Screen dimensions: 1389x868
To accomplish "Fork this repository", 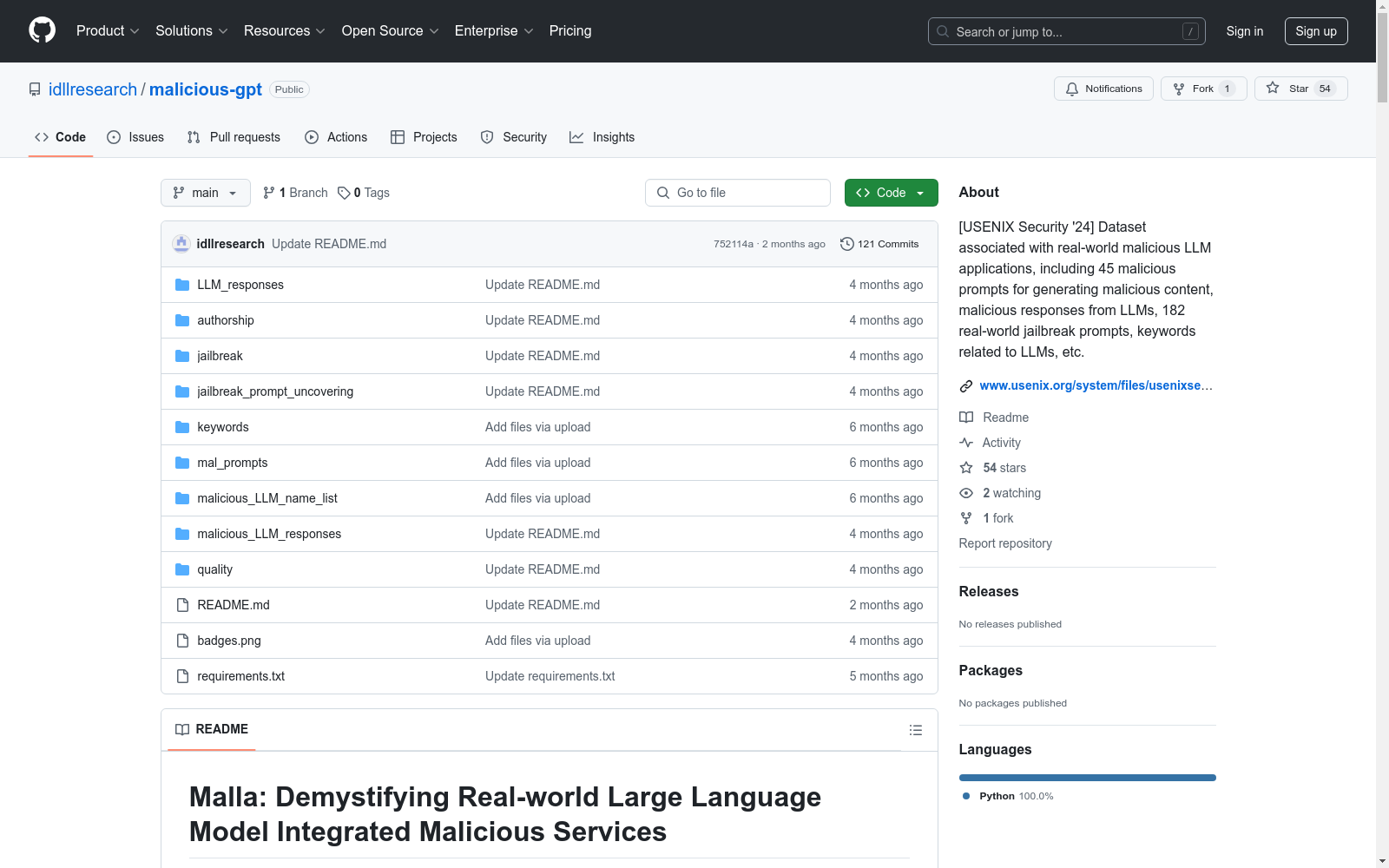I will 1203,89.
